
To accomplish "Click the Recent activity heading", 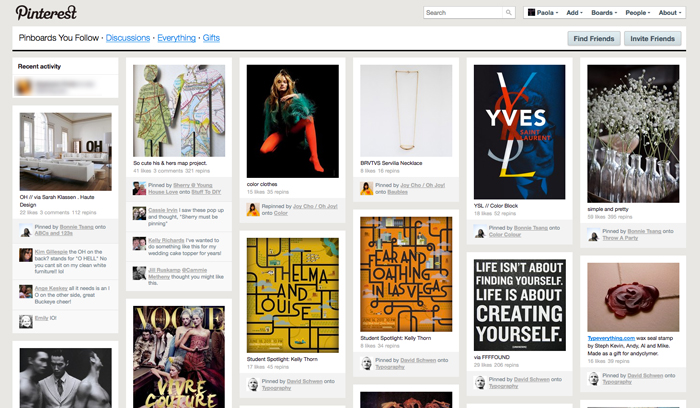I will pos(39,67).
